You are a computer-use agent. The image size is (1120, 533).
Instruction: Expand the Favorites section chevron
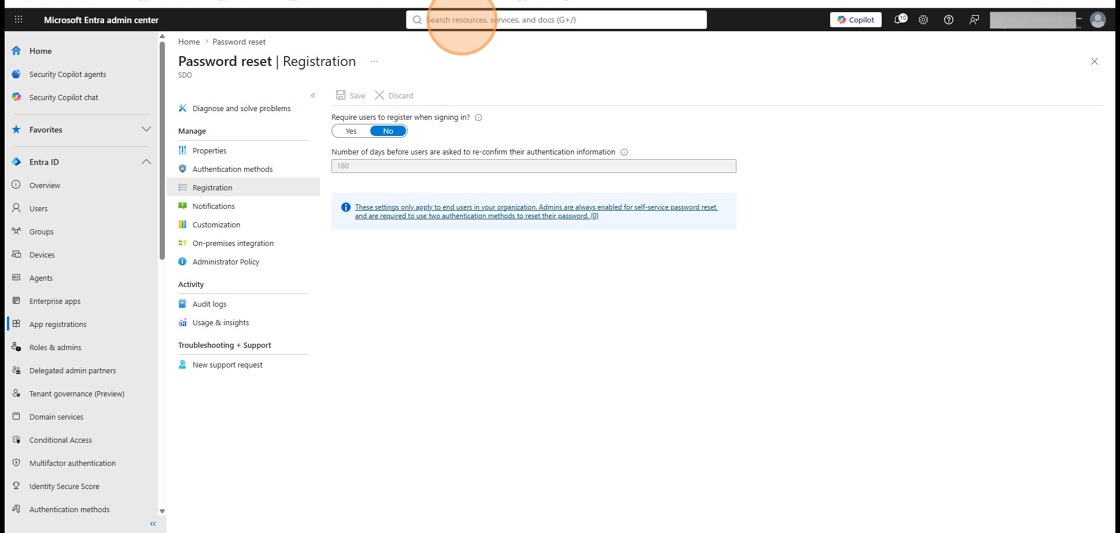pyautogui.click(x=146, y=129)
